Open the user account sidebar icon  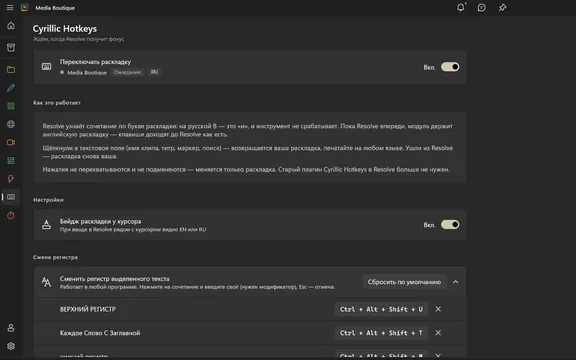tap(11, 328)
